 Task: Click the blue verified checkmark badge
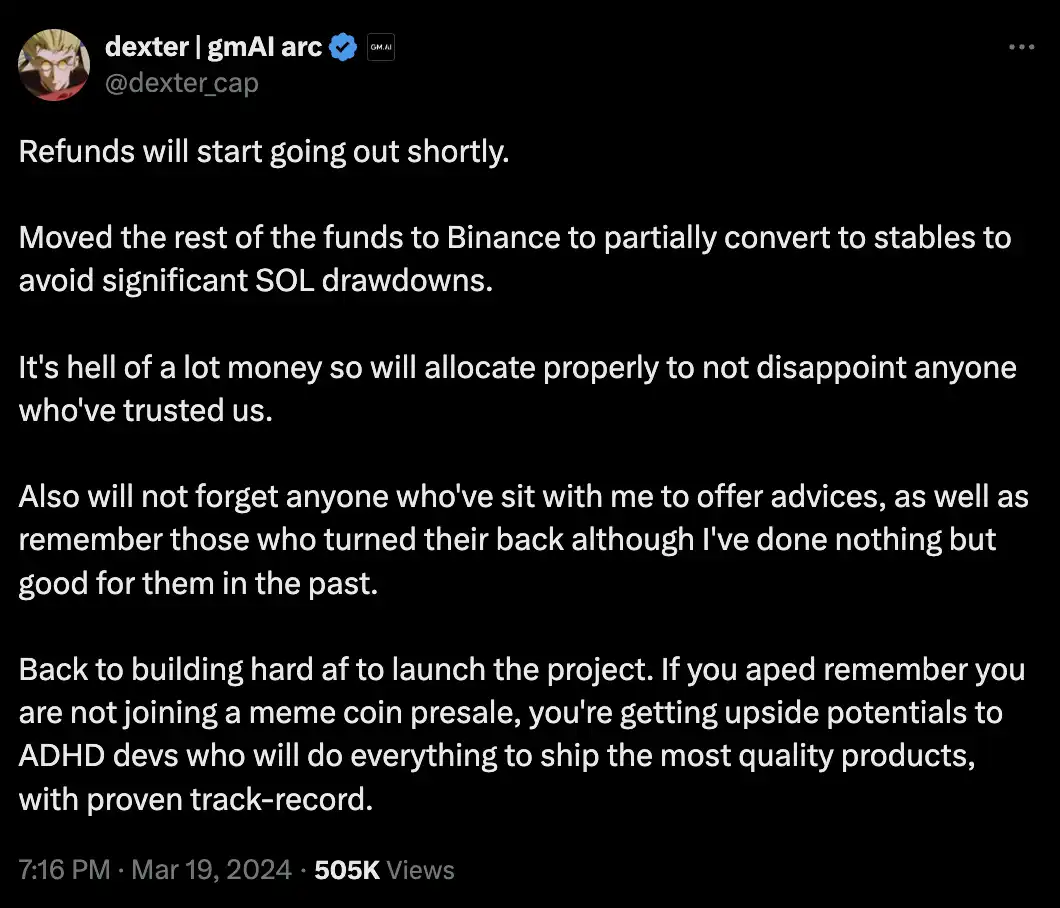coord(344,47)
